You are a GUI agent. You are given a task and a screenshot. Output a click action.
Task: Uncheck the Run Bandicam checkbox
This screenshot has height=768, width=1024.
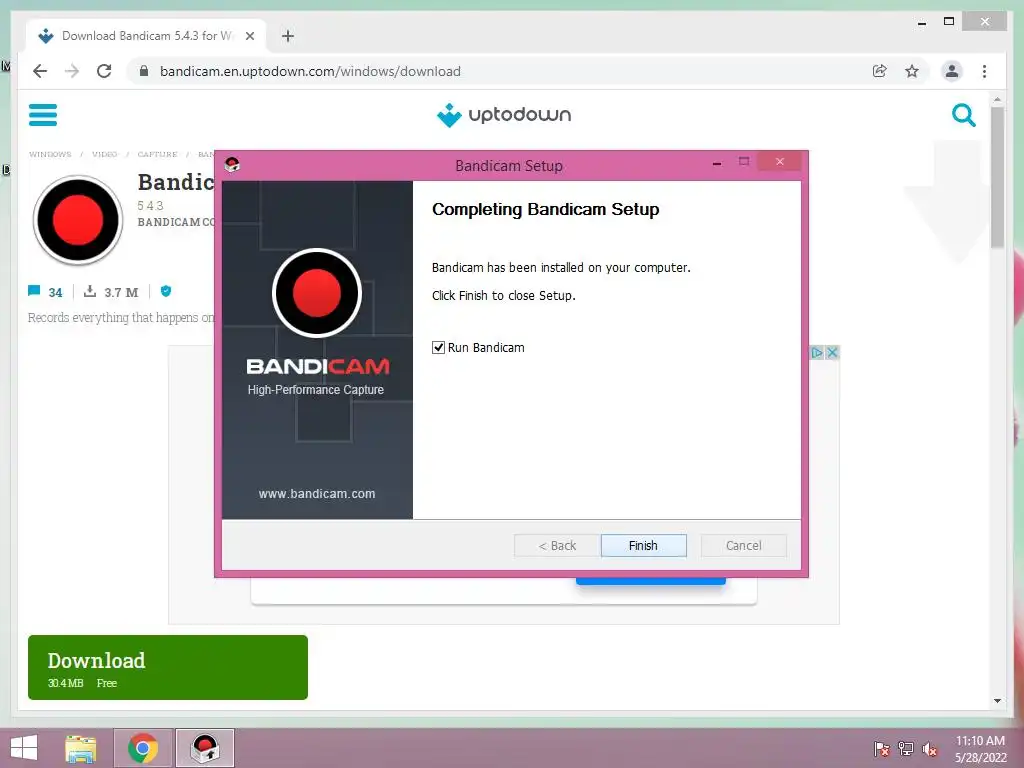point(438,347)
